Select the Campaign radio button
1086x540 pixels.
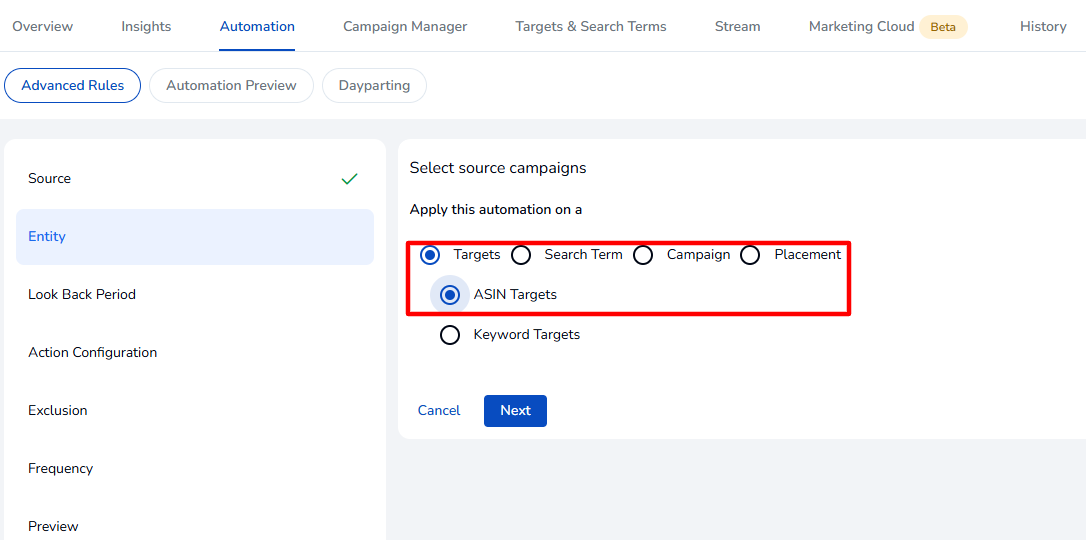[643, 255]
